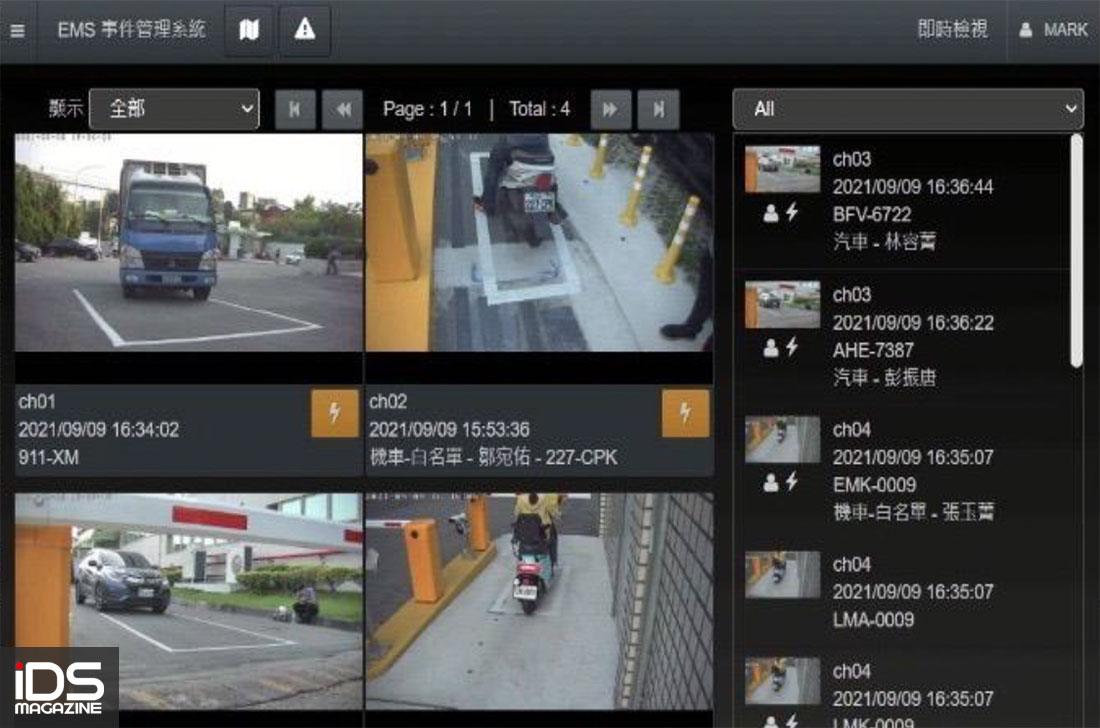Click person icon on AHE-7387 event
Image resolution: width=1100 pixels, height=728 pixels.
[770, 348]
